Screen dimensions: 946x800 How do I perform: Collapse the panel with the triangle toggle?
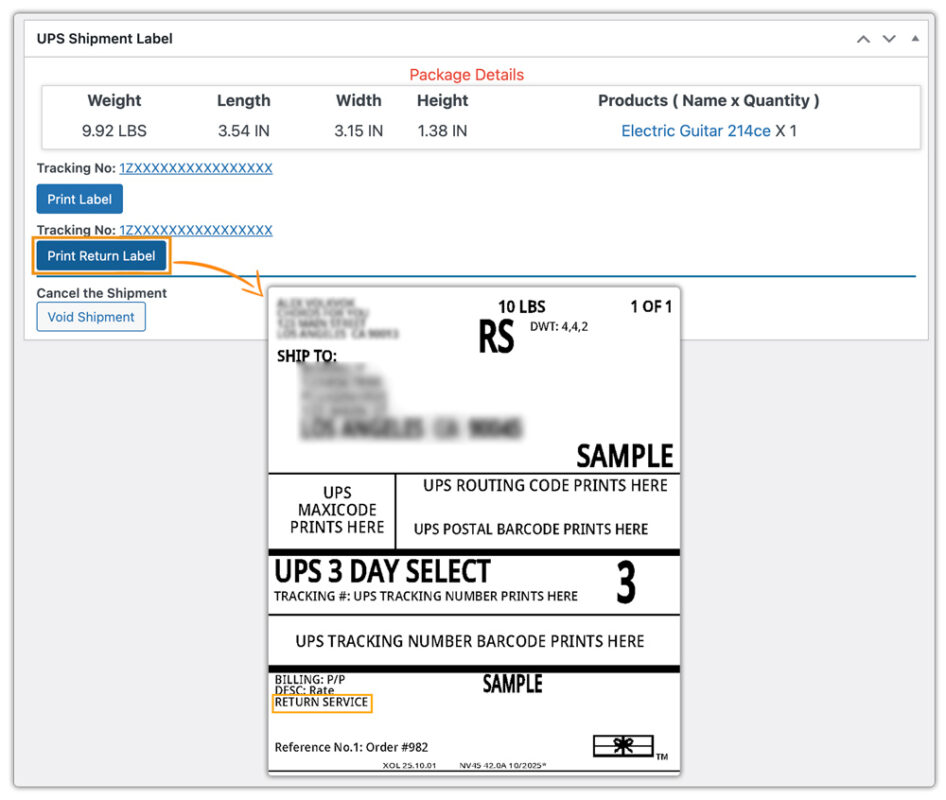(915, 38)
